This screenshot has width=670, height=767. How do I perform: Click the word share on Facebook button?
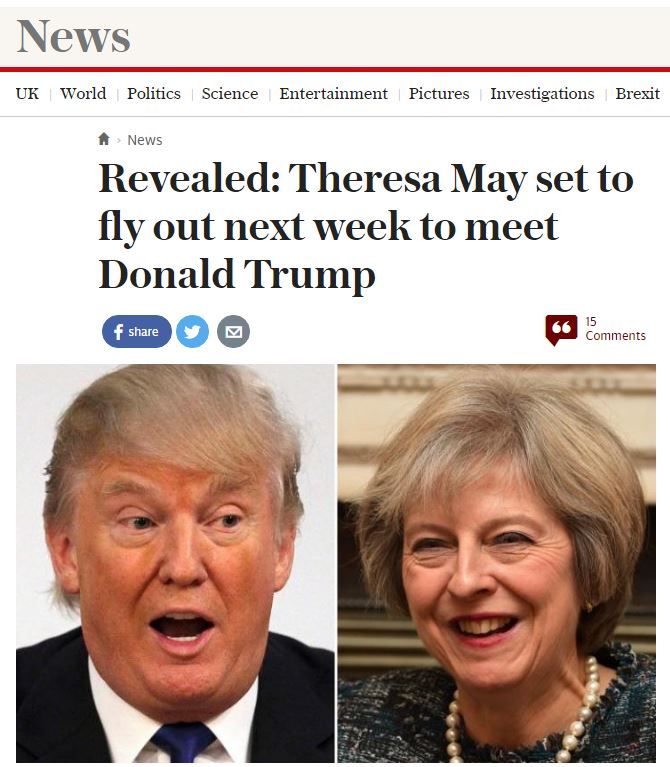(143, 332)
